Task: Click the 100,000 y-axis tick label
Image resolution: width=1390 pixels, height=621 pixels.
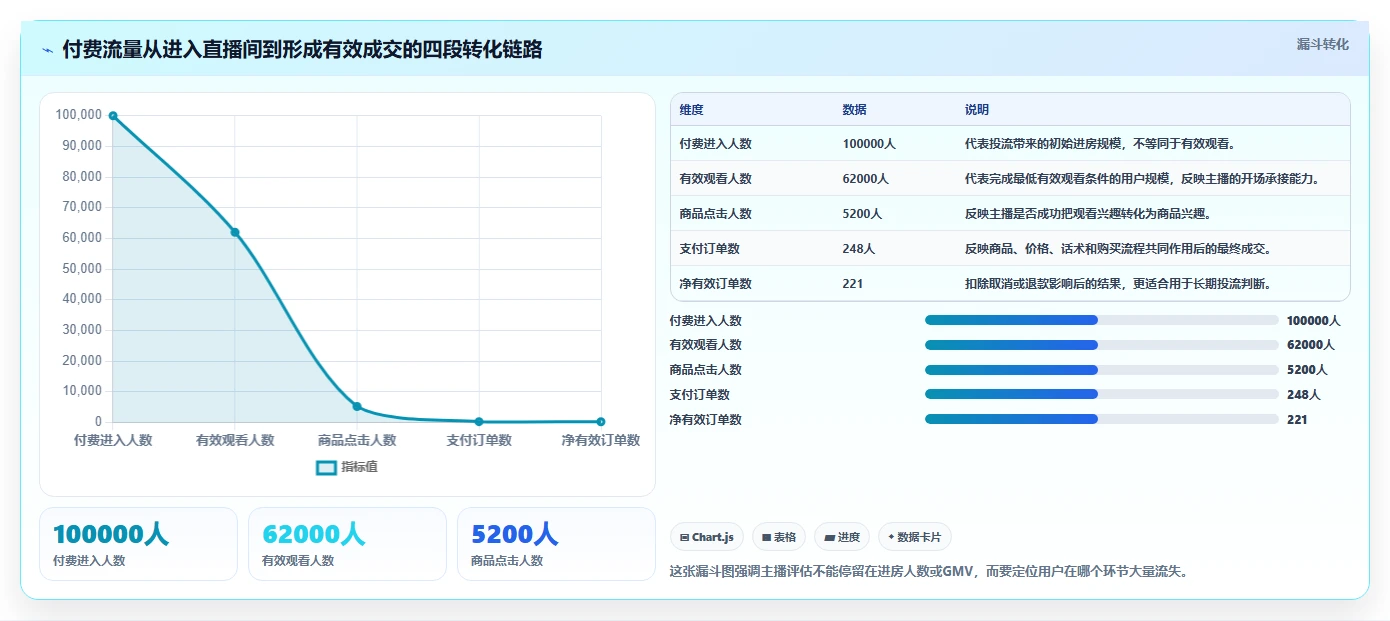Action: click(79, 115)
